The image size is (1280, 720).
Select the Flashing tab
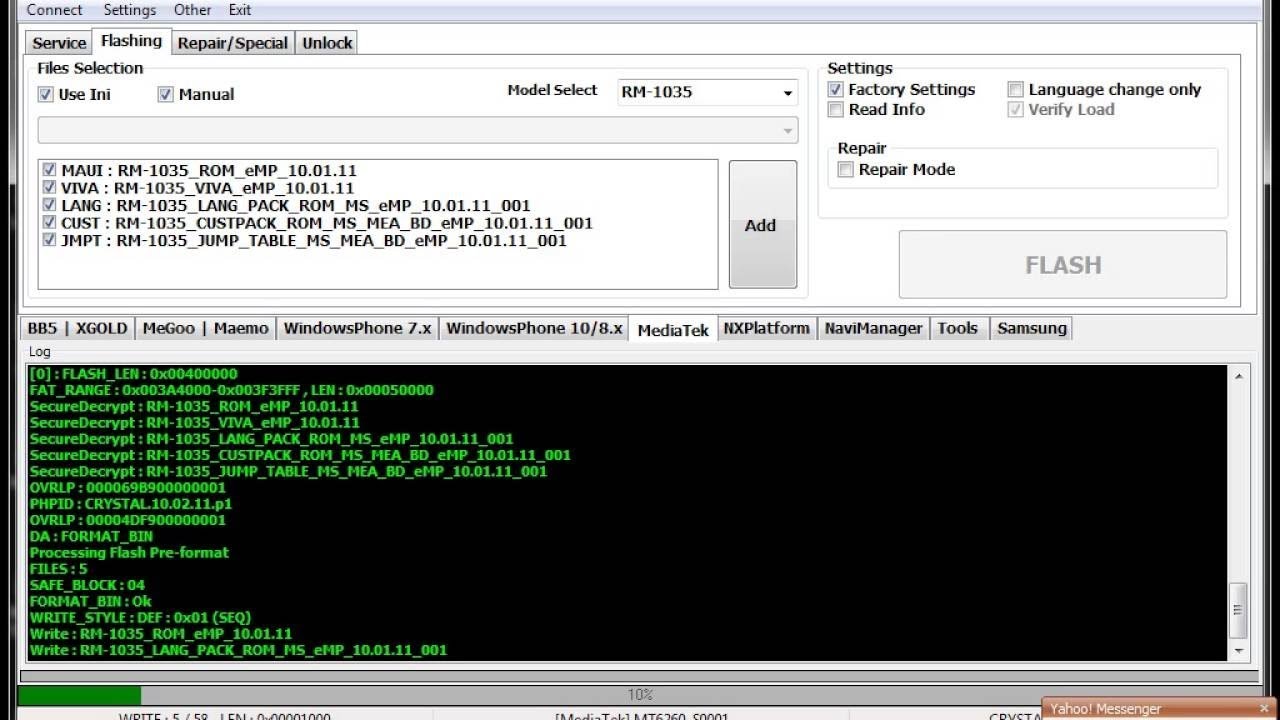(x=131, y=41)
